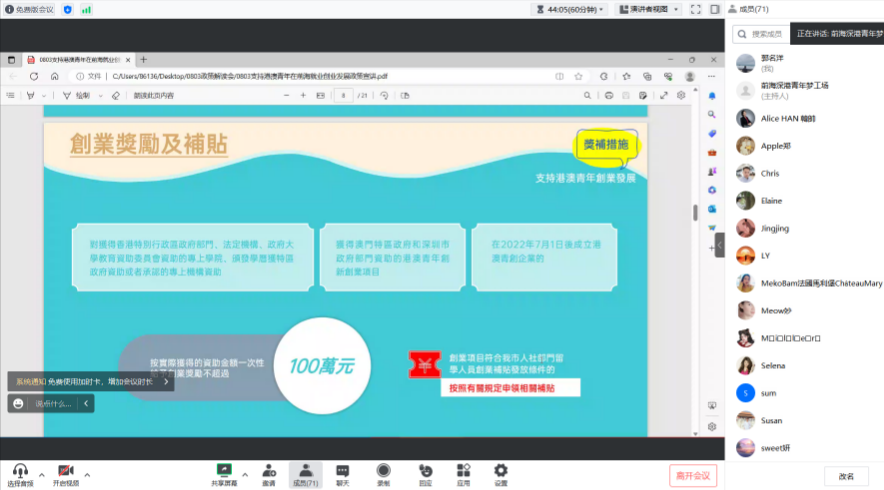This screenshot has width=884, height=490.
Task: Expand the arrow next to 选择音频
Action: (41, 475)
